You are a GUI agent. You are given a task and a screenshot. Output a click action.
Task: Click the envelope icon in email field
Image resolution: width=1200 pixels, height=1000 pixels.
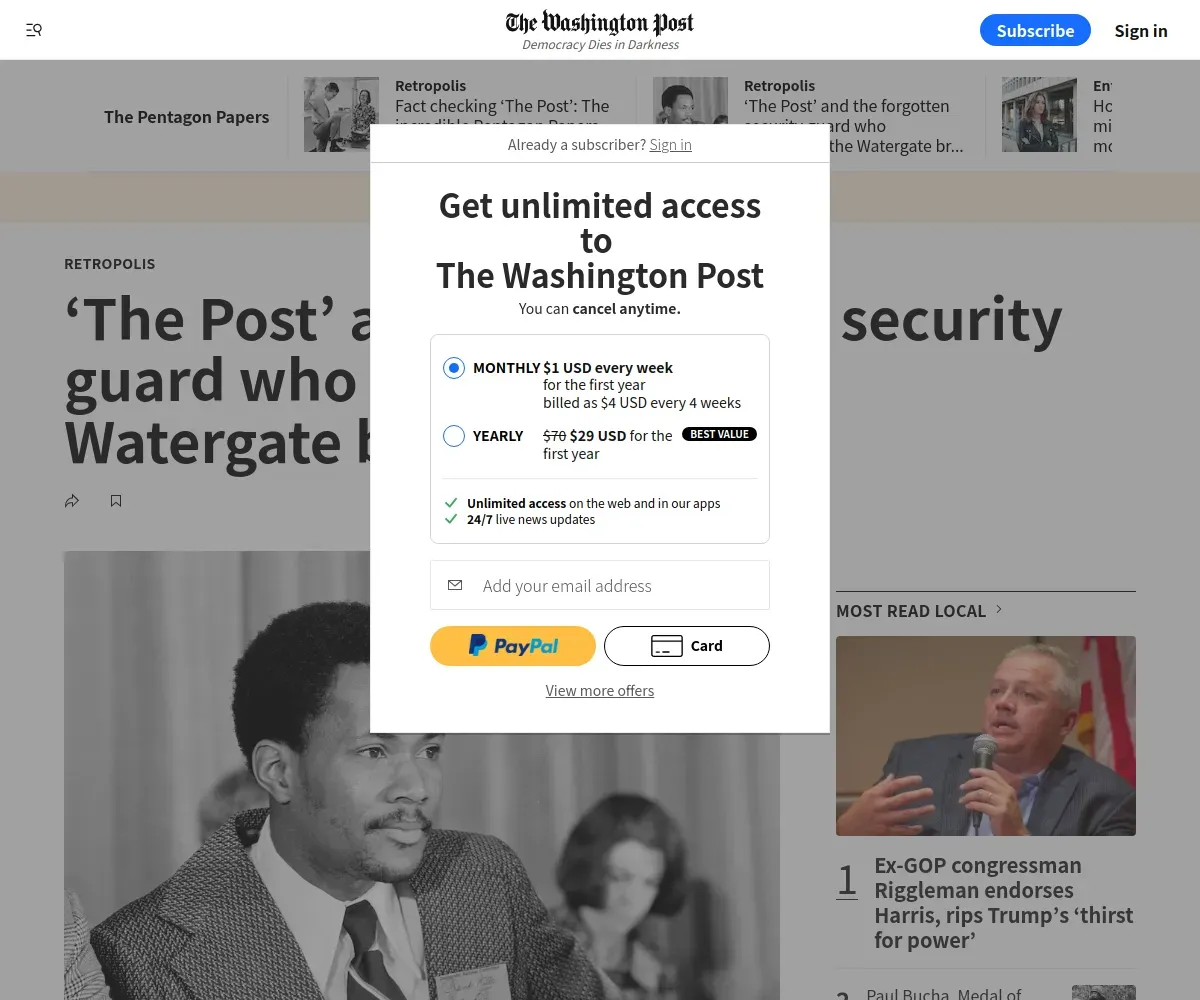click(455, 585)
